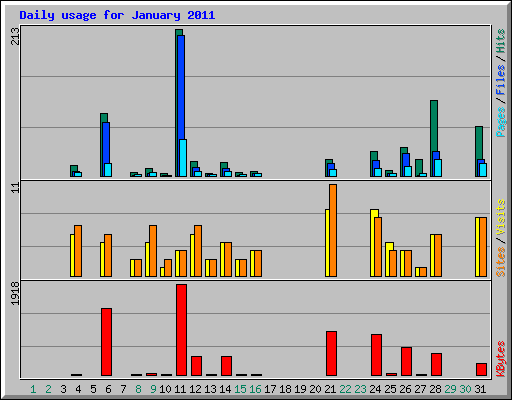Click the Files legend label

[501, 80]
